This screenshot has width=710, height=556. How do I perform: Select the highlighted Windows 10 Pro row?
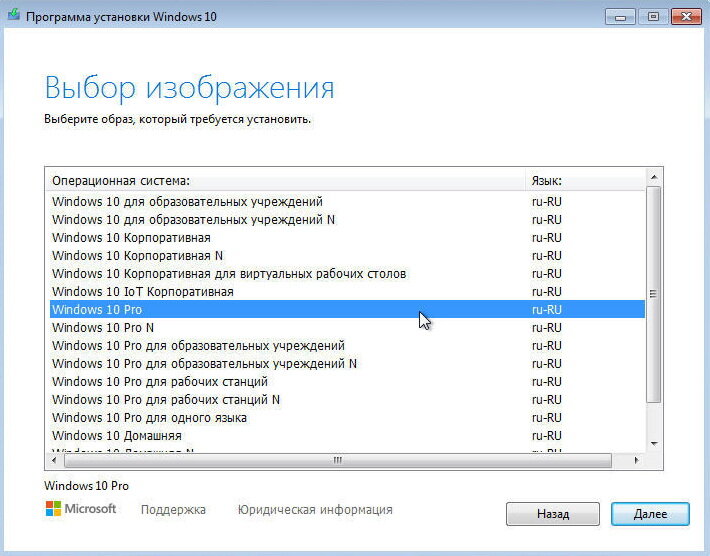click(347, 309)
